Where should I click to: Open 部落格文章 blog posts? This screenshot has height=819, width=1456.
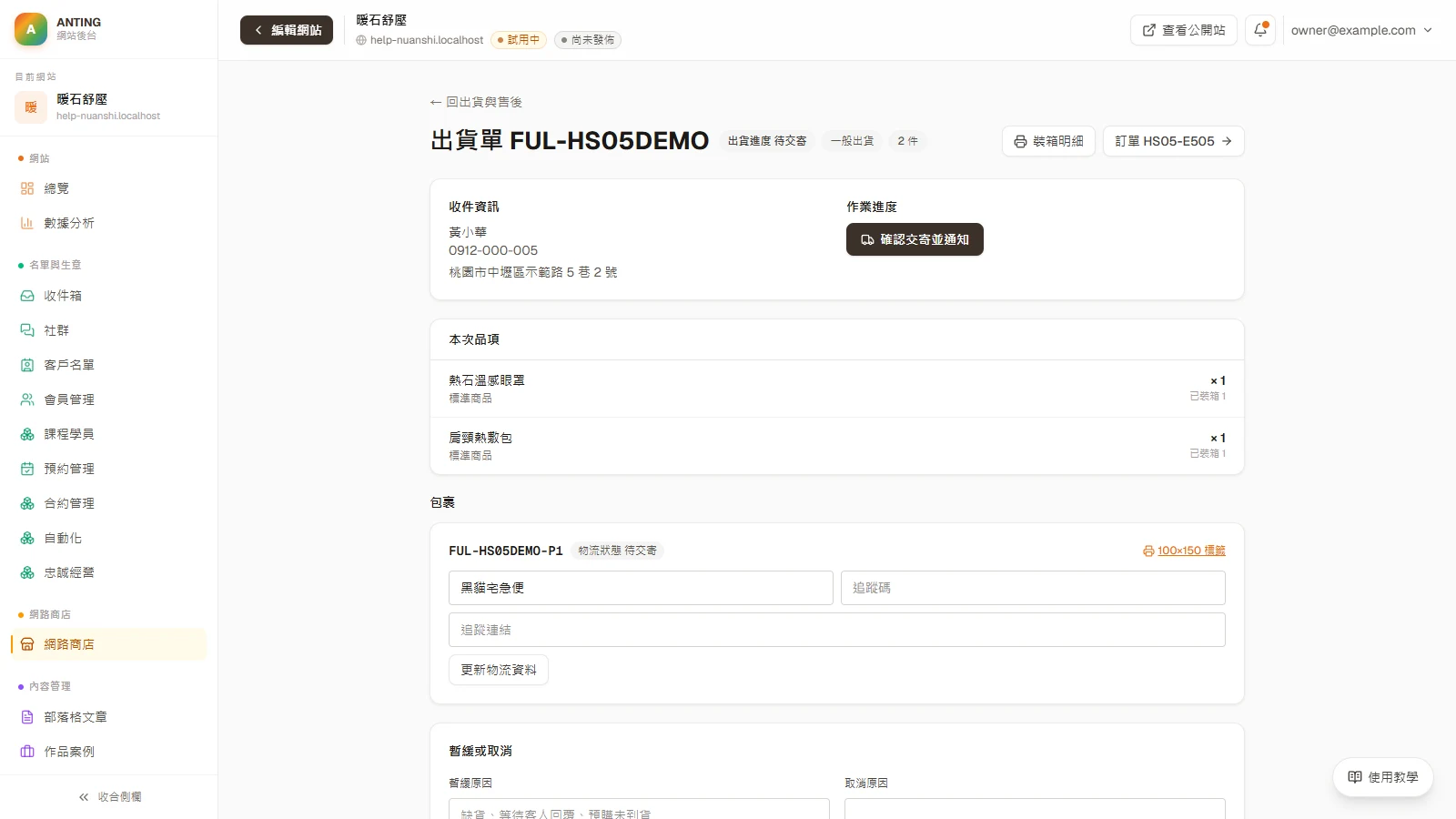point(109,717)
